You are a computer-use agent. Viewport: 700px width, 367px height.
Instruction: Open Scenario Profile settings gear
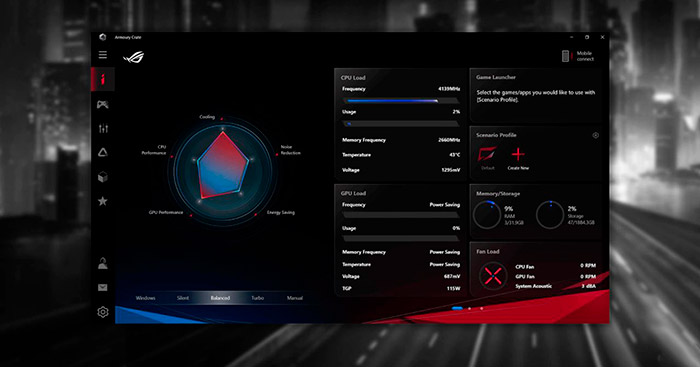point(596,135)
